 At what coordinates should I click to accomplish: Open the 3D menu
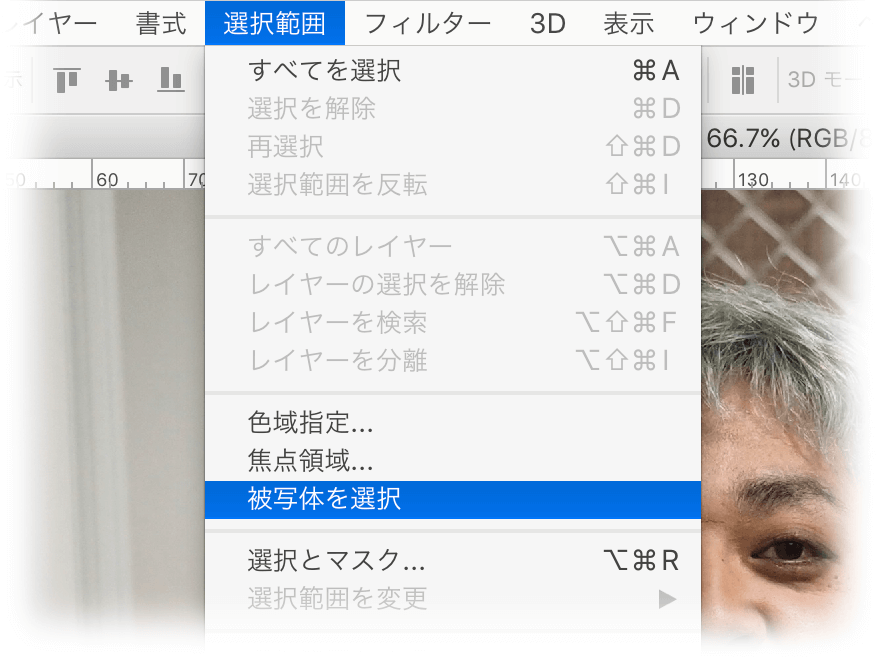[548, 23]
